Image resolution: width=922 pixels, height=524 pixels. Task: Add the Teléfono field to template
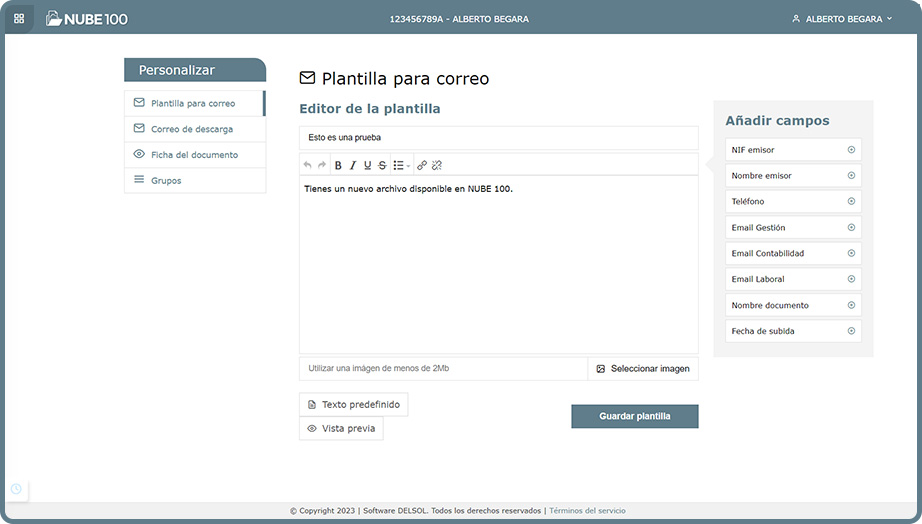pyautogui.click(x=851, y=202)
